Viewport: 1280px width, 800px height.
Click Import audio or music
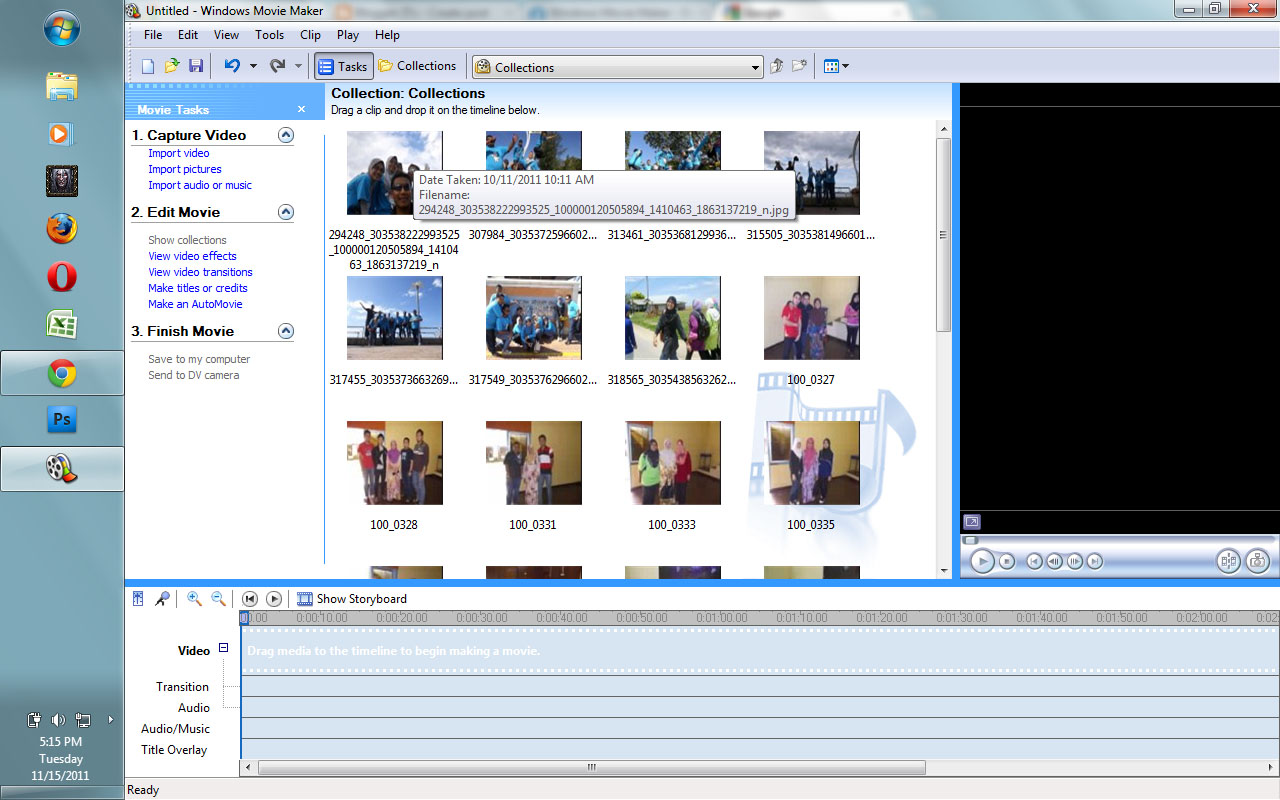[x=200, y=185]
